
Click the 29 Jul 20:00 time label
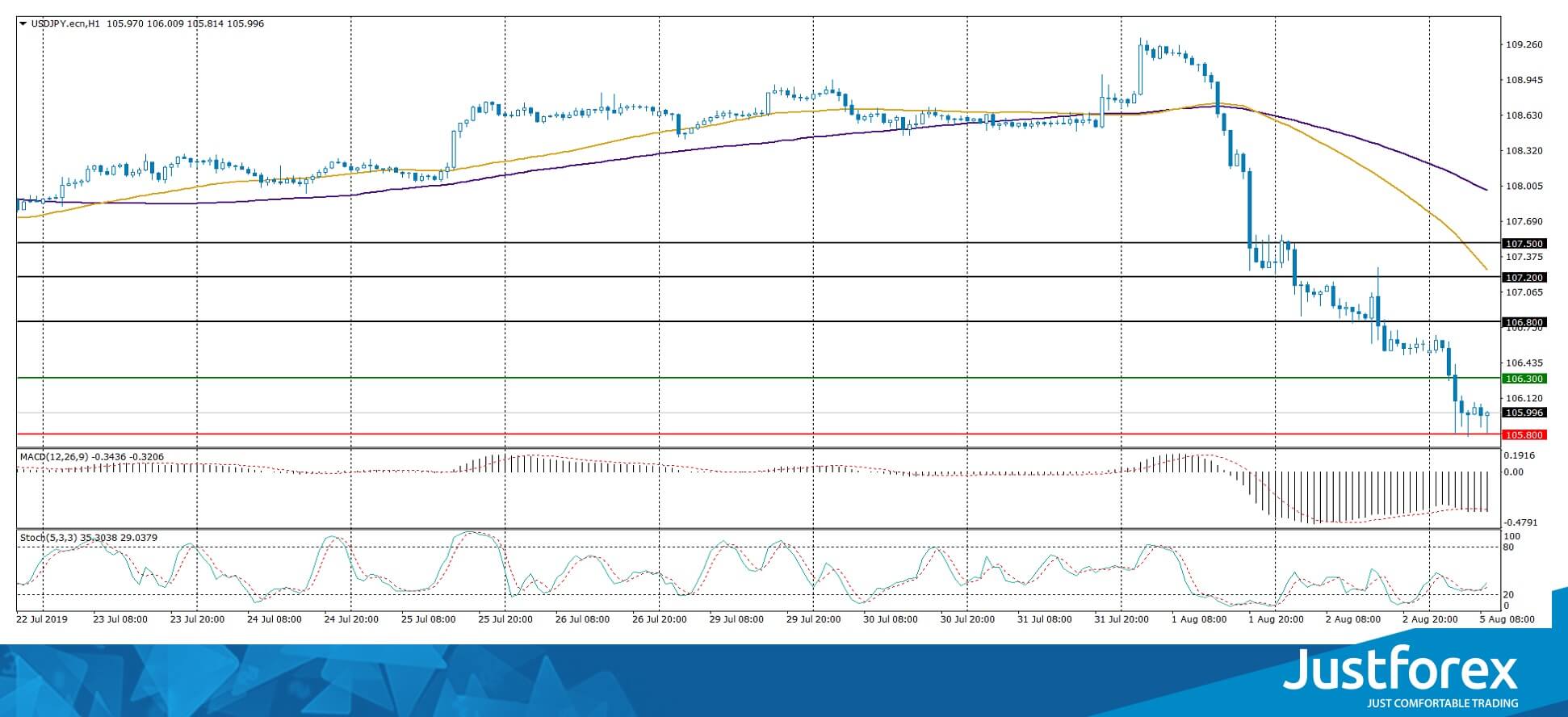(814, 619)
